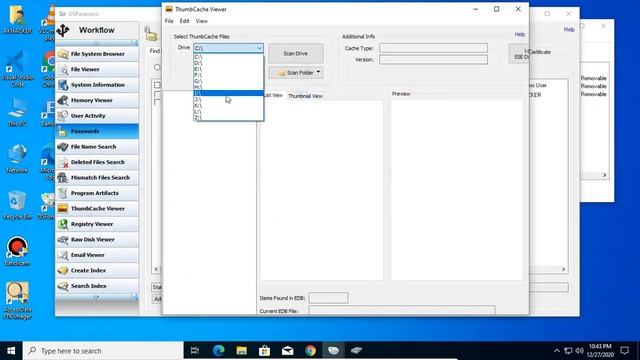Open Raw Disk Viewer module

[97, 240]
